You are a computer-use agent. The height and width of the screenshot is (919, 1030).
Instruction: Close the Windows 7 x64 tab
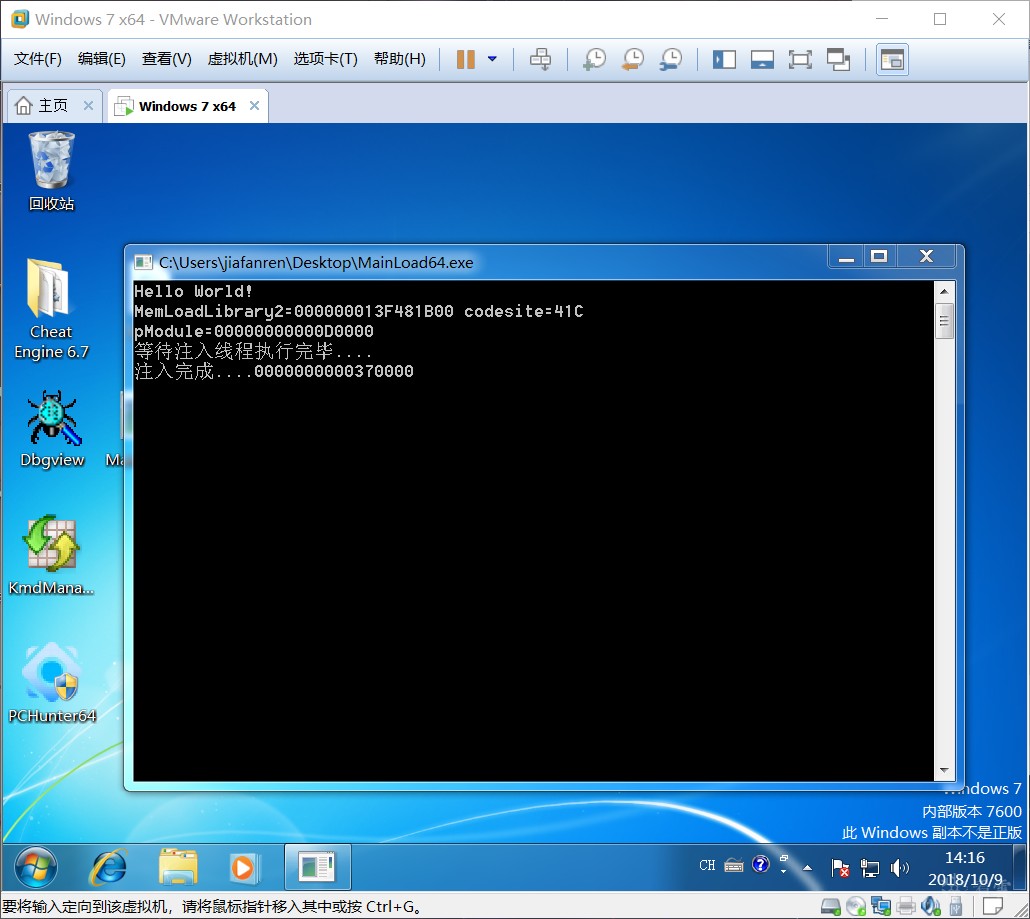(255, 106)
